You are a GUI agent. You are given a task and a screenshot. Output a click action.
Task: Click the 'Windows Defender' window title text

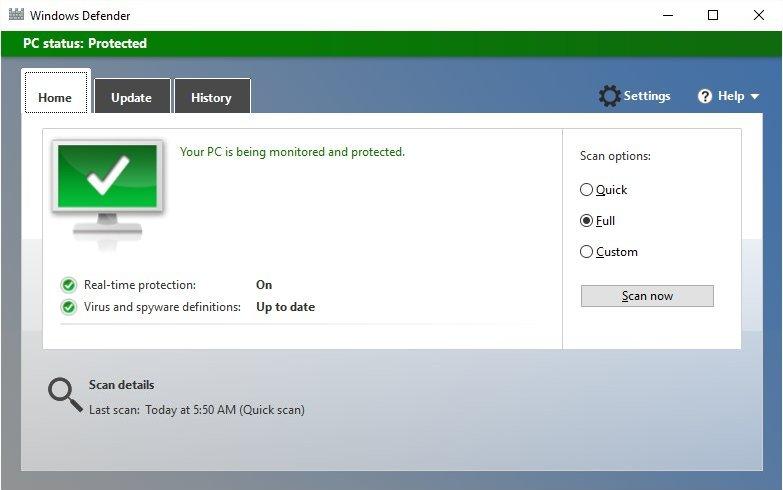[x=80, y=15]
